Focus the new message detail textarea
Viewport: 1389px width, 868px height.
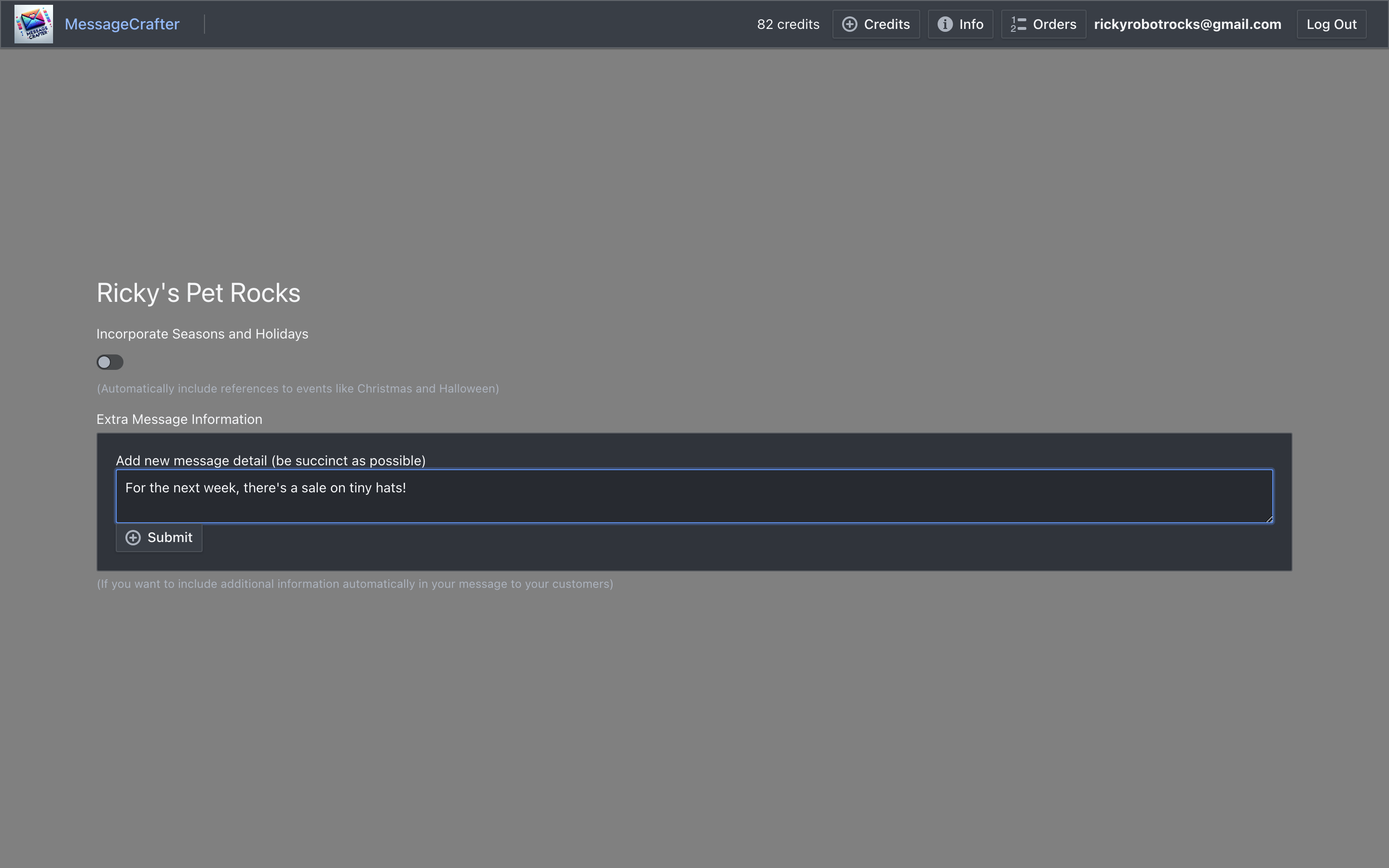click(x=694, y=496)
